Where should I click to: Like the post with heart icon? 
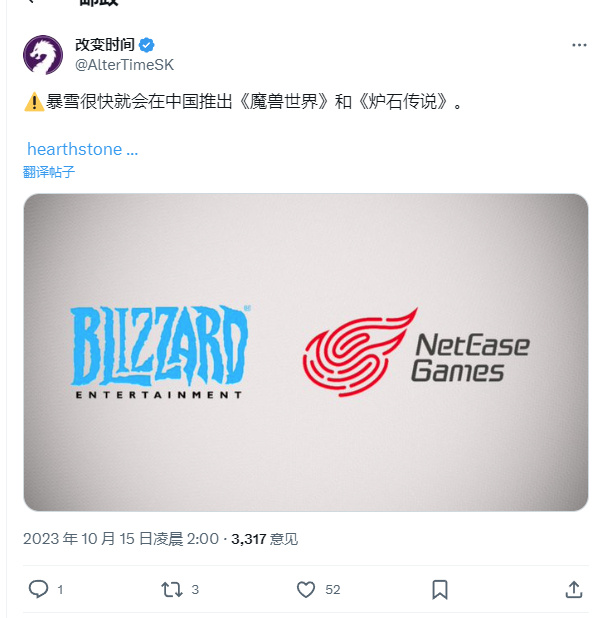click(x=306, y=590)
